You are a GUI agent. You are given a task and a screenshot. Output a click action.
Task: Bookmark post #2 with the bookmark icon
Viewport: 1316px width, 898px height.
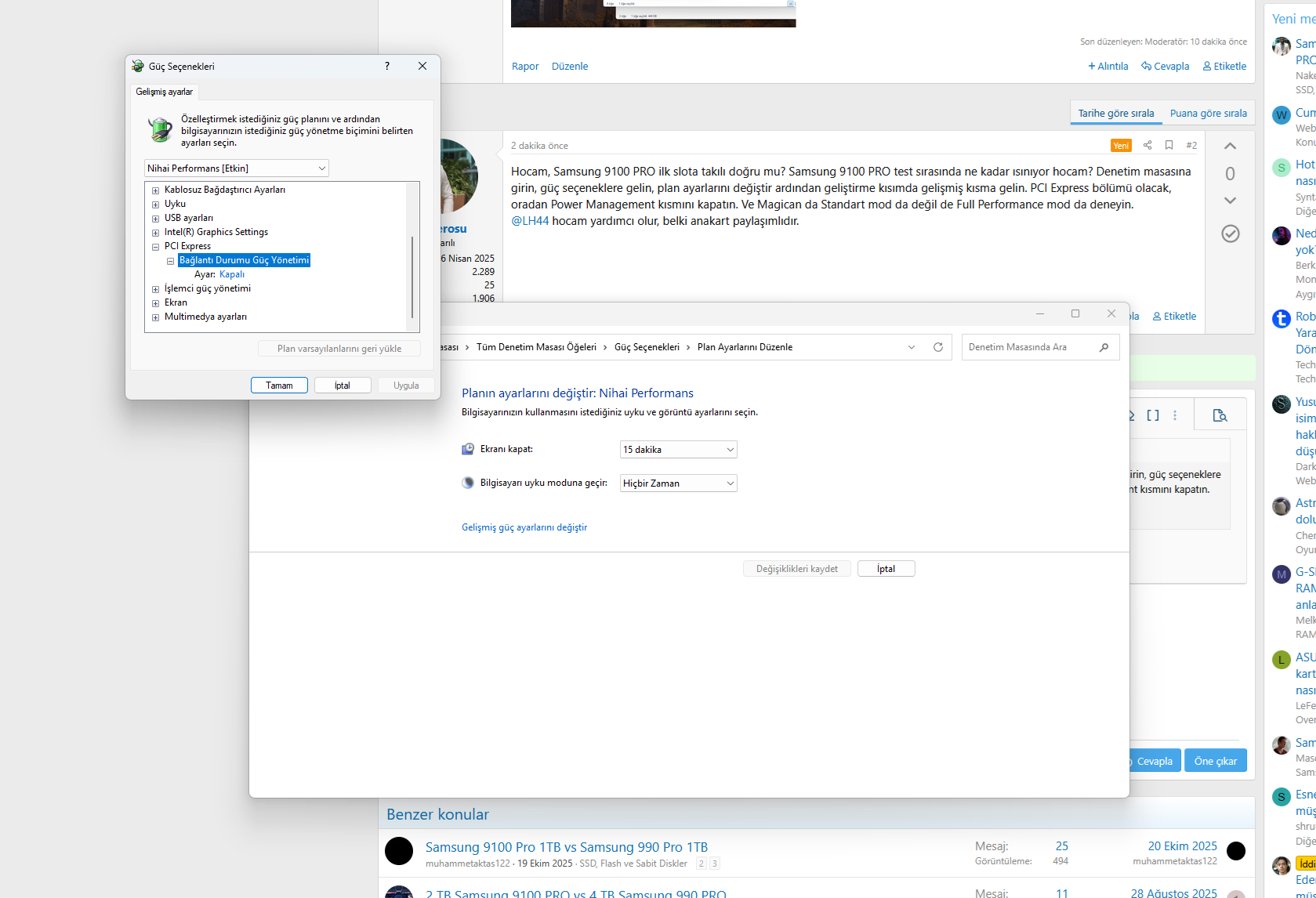click(x=1169, y=145)
